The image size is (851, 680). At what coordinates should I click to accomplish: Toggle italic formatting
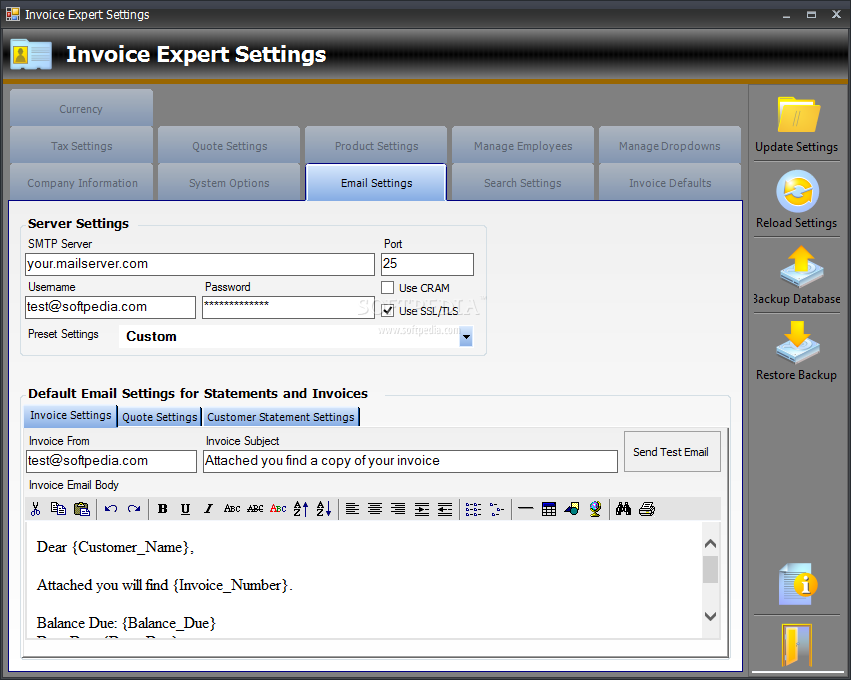(208, 509)
